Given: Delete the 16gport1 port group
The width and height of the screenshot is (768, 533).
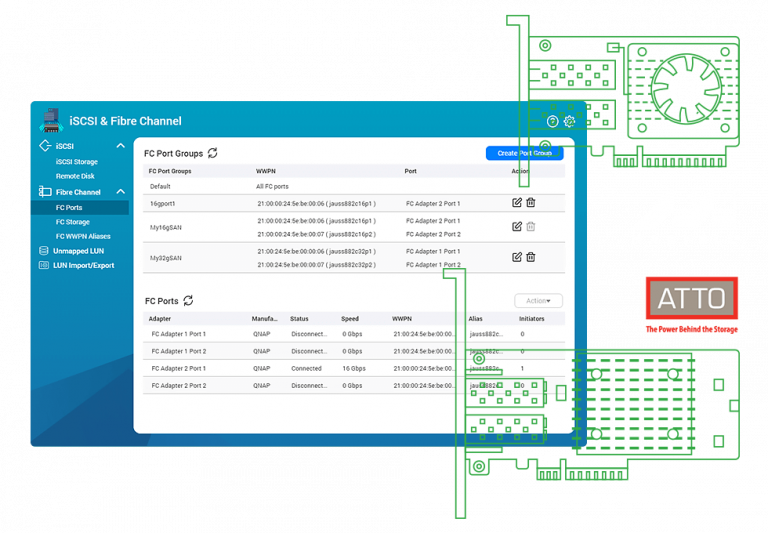Looking at the screenshot, I should pos(531,202).
